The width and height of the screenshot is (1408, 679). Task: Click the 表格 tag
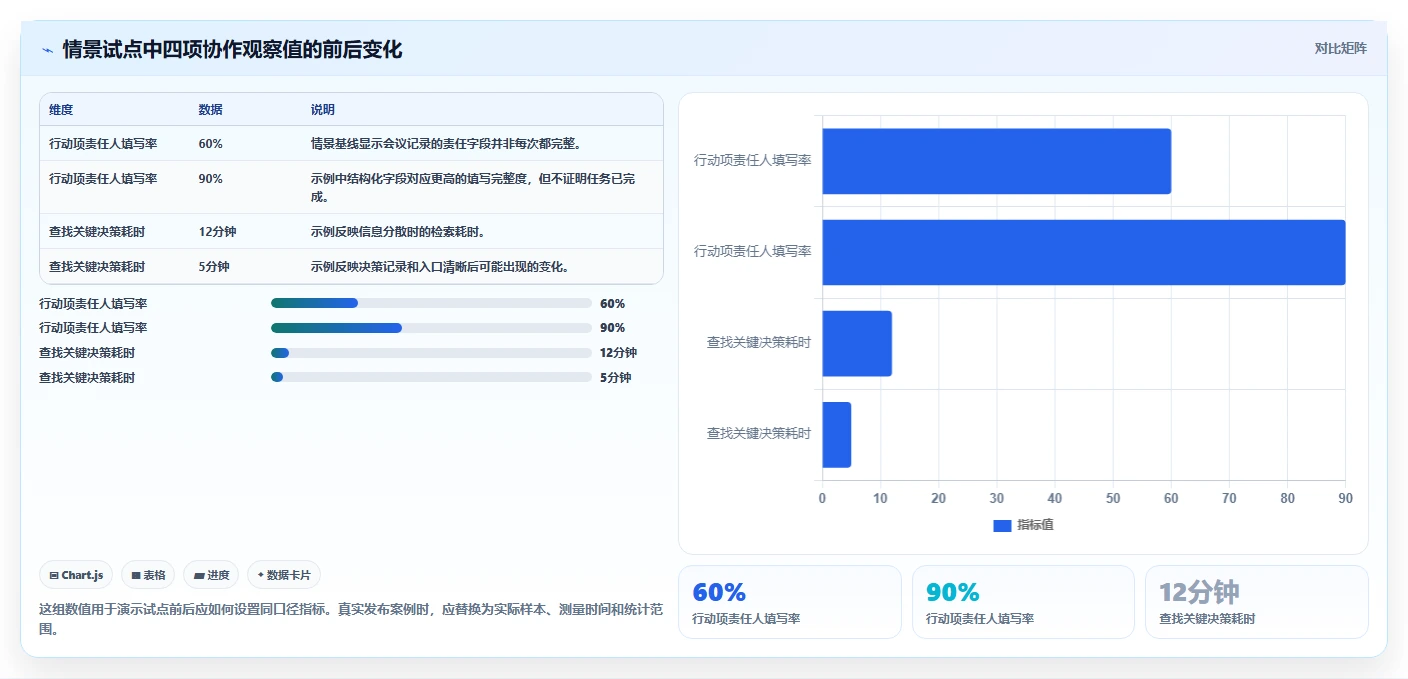point(148,575)
